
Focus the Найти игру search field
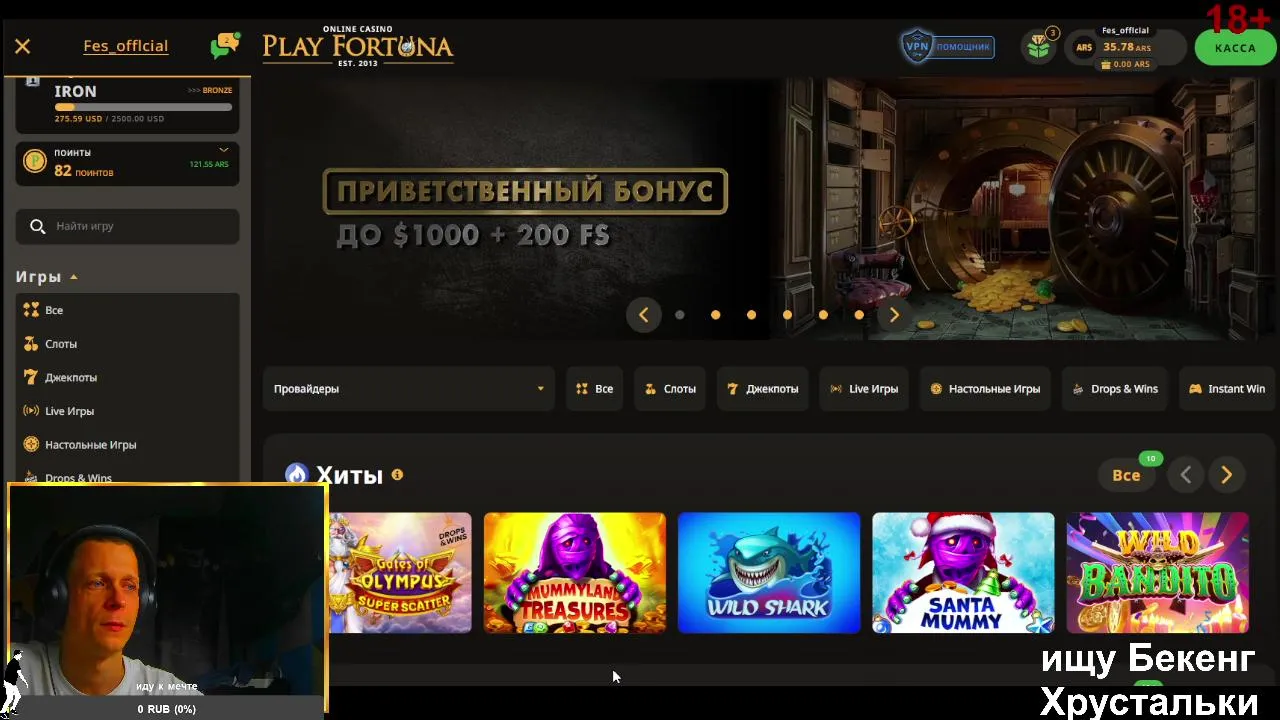pos(128,226)
